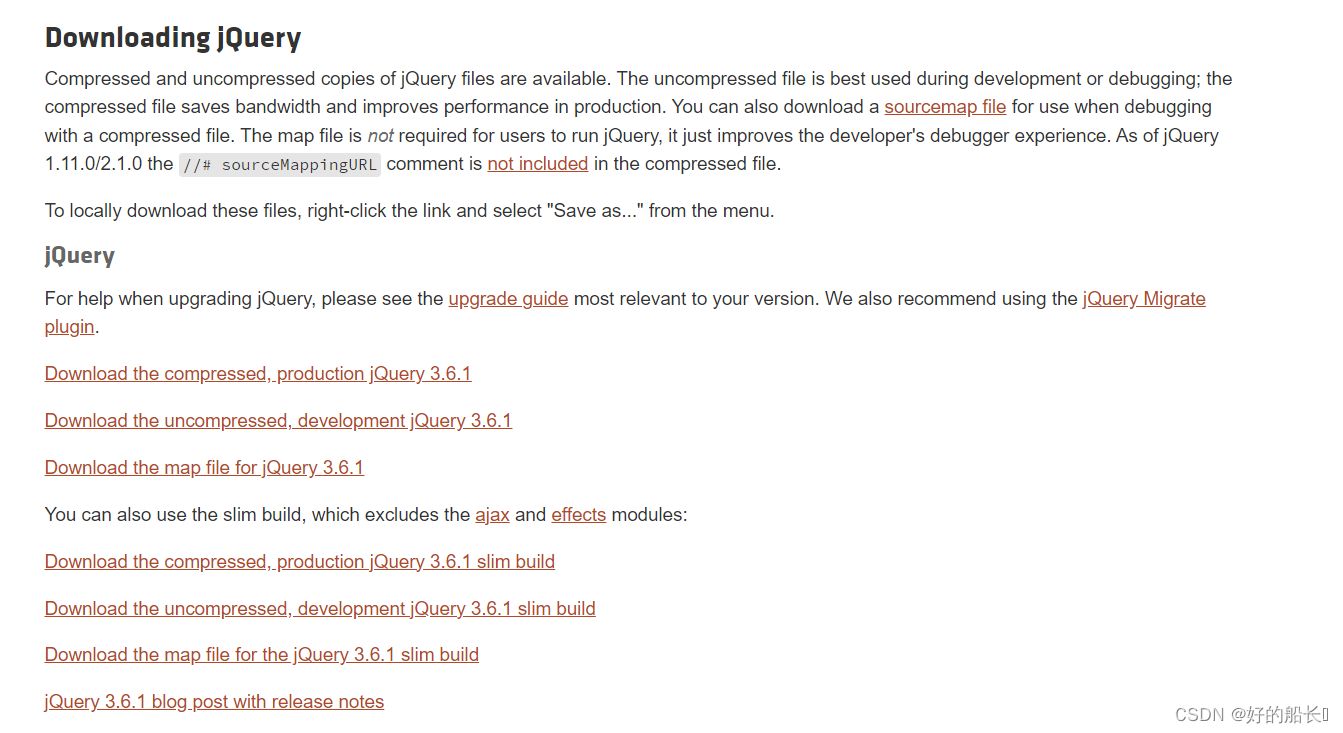The image size is (1343, 733).
Task: Download the compressed jQuery 3.6.1 slim build
Action: [x=299, y=561]
